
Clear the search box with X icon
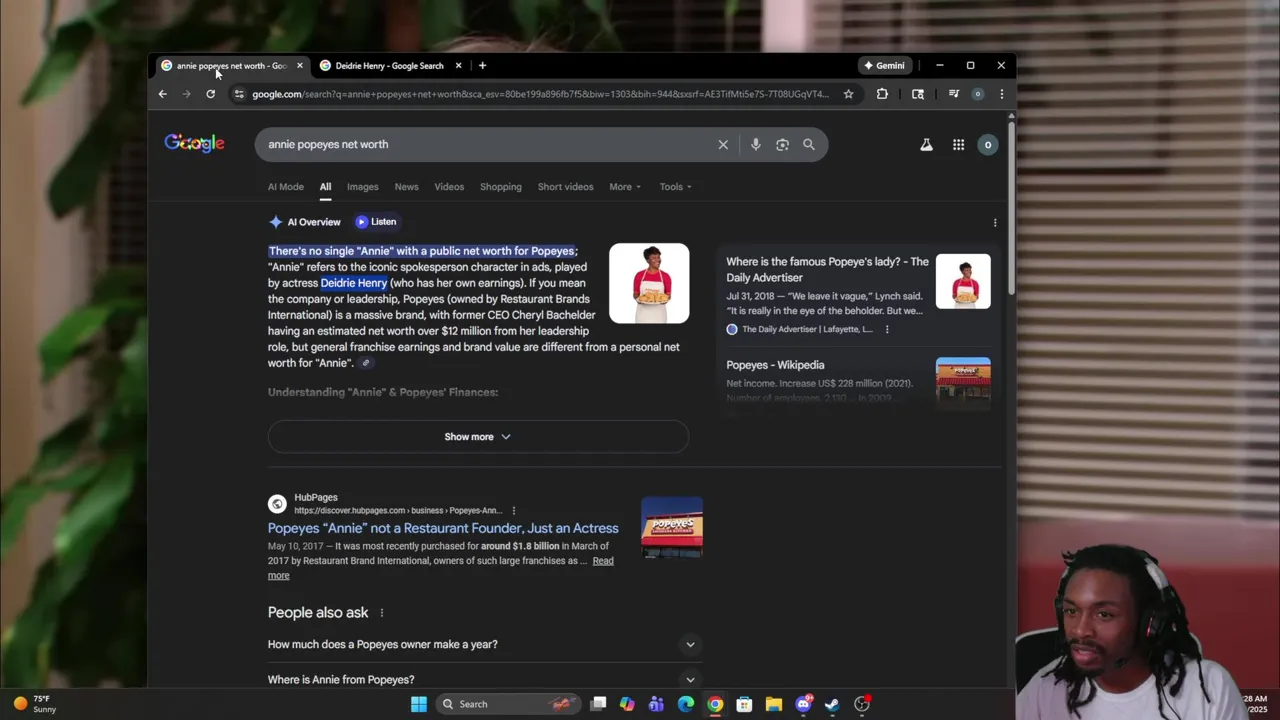coord(723,144)
